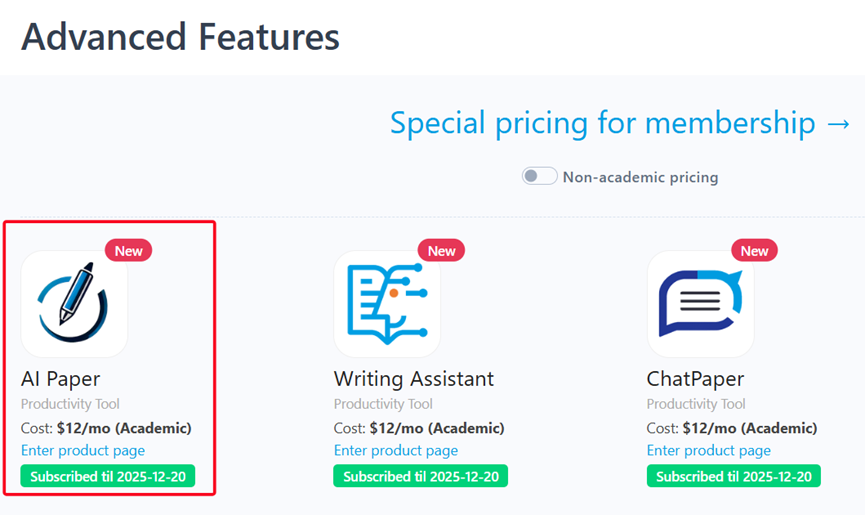
Task: Click the AI Paper pen icon
Action: [74, 304]
